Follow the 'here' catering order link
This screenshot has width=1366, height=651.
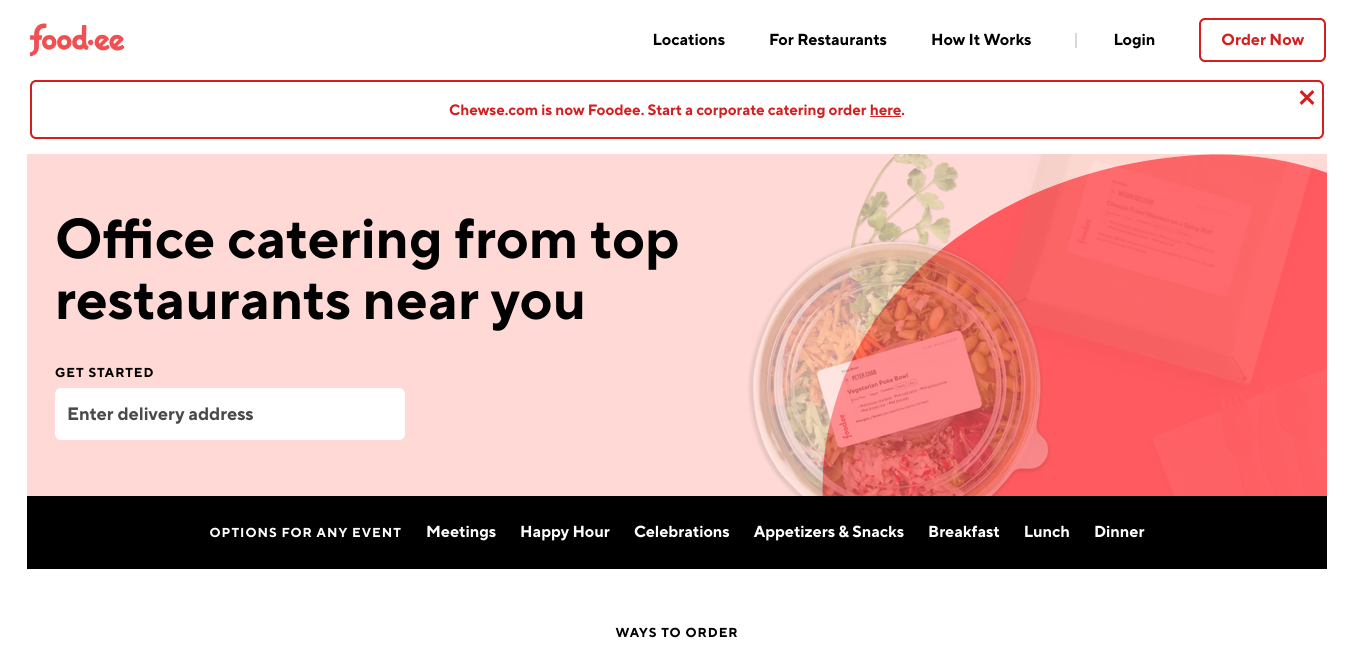point(885,111)
